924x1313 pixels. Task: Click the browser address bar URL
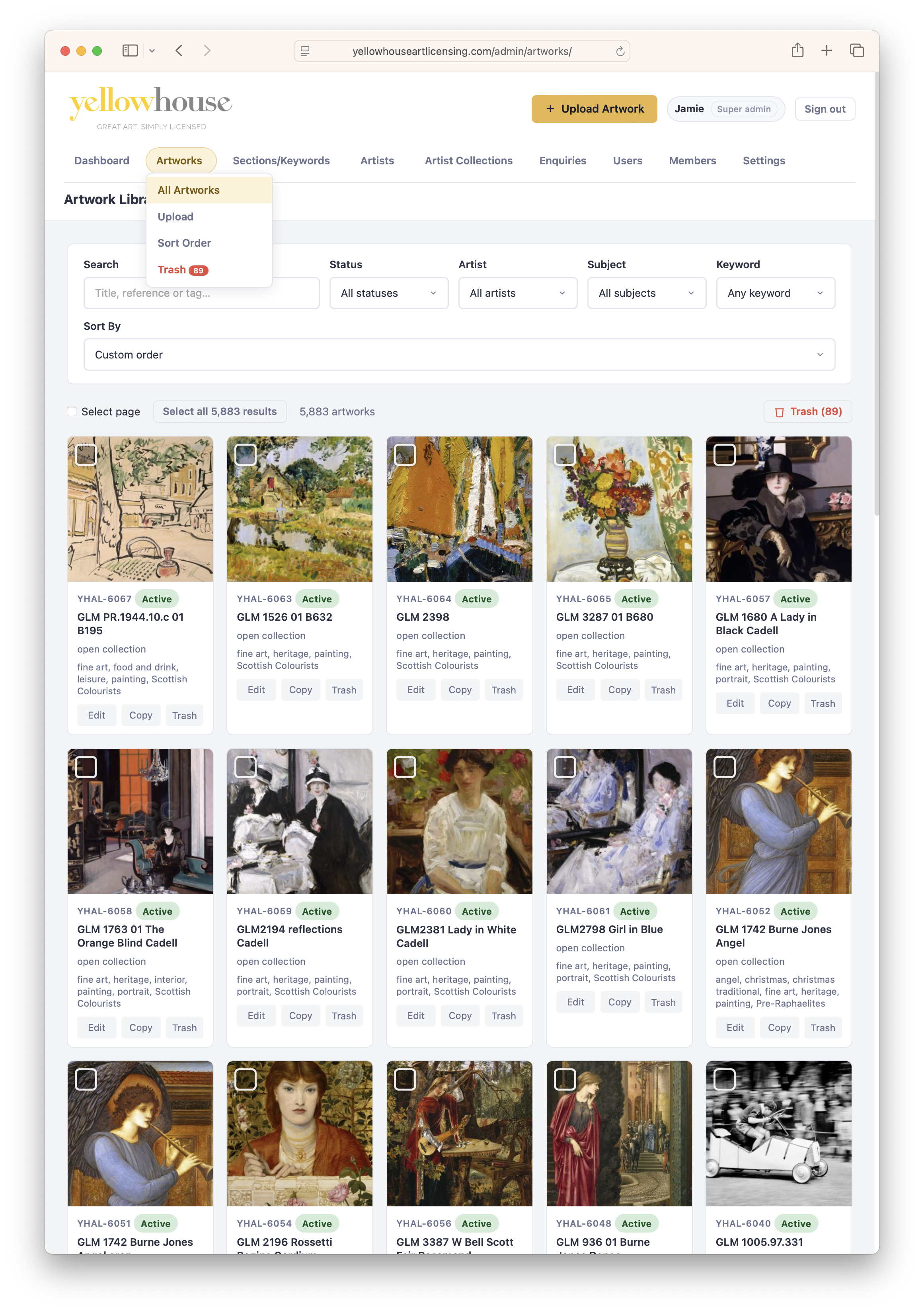462,51
